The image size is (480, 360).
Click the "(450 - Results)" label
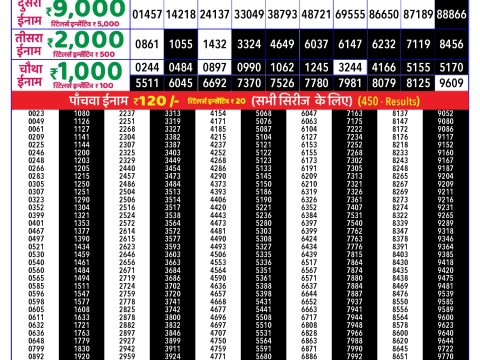[x=389, y=101]
